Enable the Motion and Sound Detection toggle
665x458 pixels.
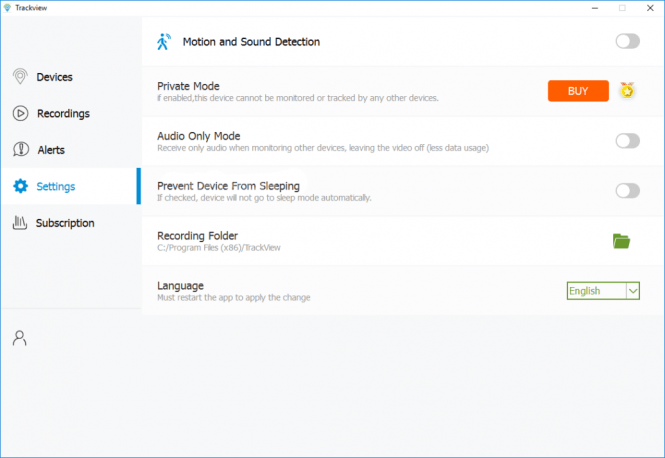pos(628,41)
